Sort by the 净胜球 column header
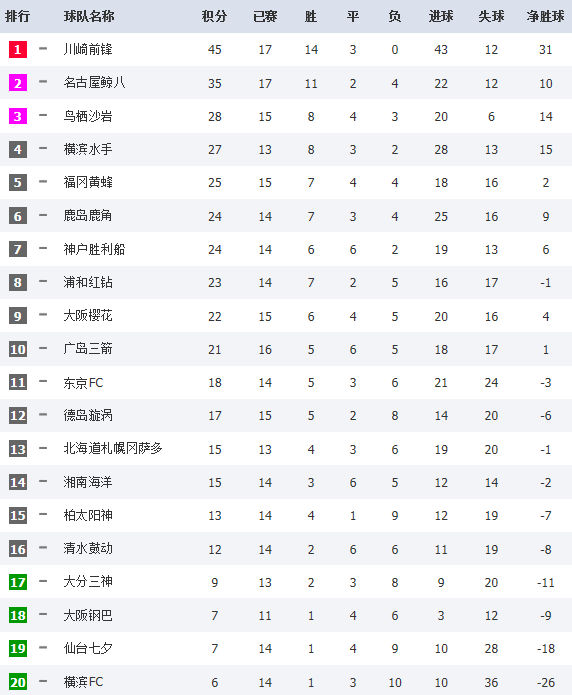The height and width of the screenshot is (695, 572). [545, 16]
